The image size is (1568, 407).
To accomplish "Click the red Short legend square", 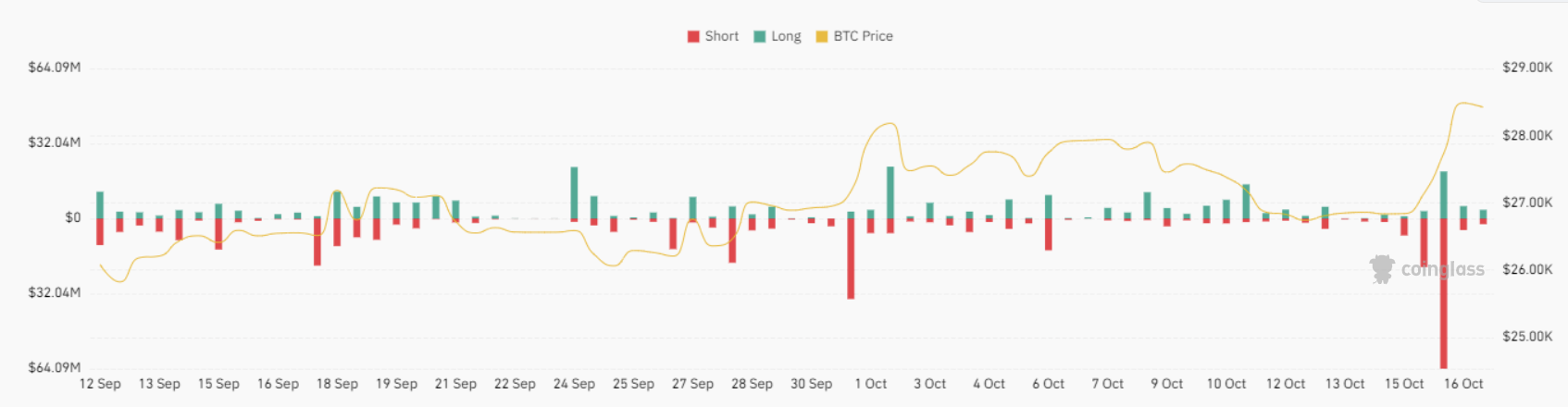I will pyautogui.click(x=693, y=37).
